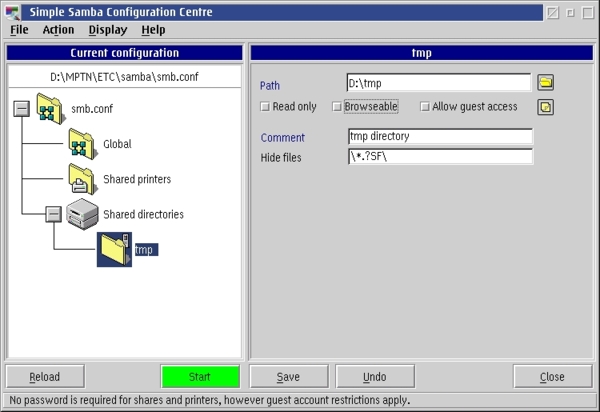Click the Save button

coord(289,377)
